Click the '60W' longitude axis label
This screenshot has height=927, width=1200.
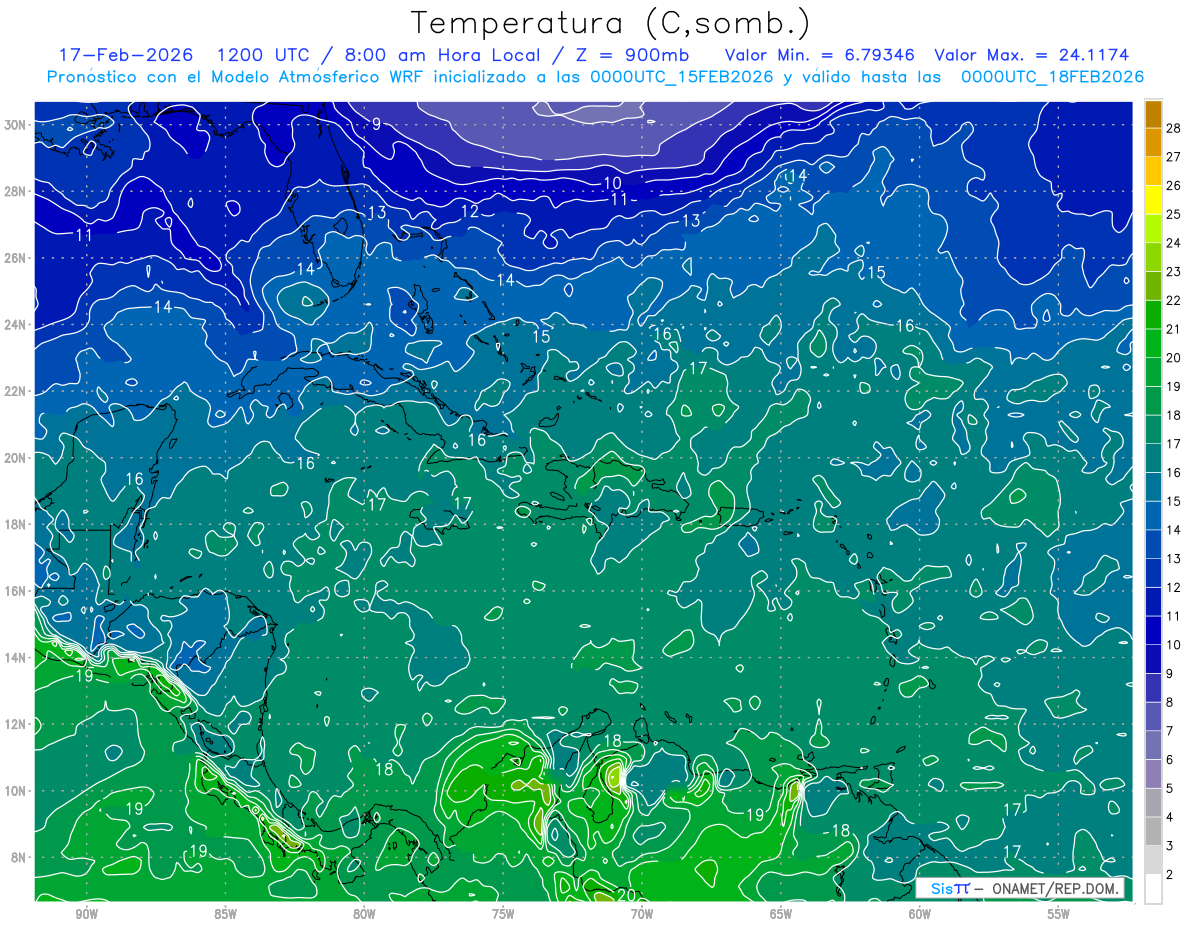920,914
